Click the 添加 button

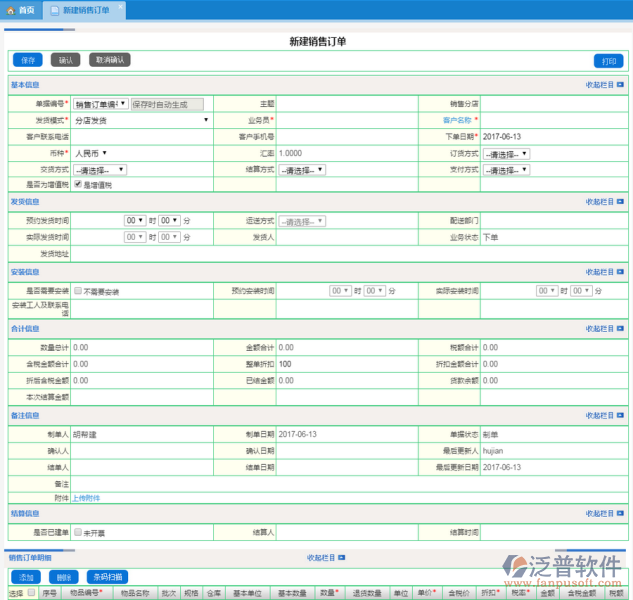(26, 577)
